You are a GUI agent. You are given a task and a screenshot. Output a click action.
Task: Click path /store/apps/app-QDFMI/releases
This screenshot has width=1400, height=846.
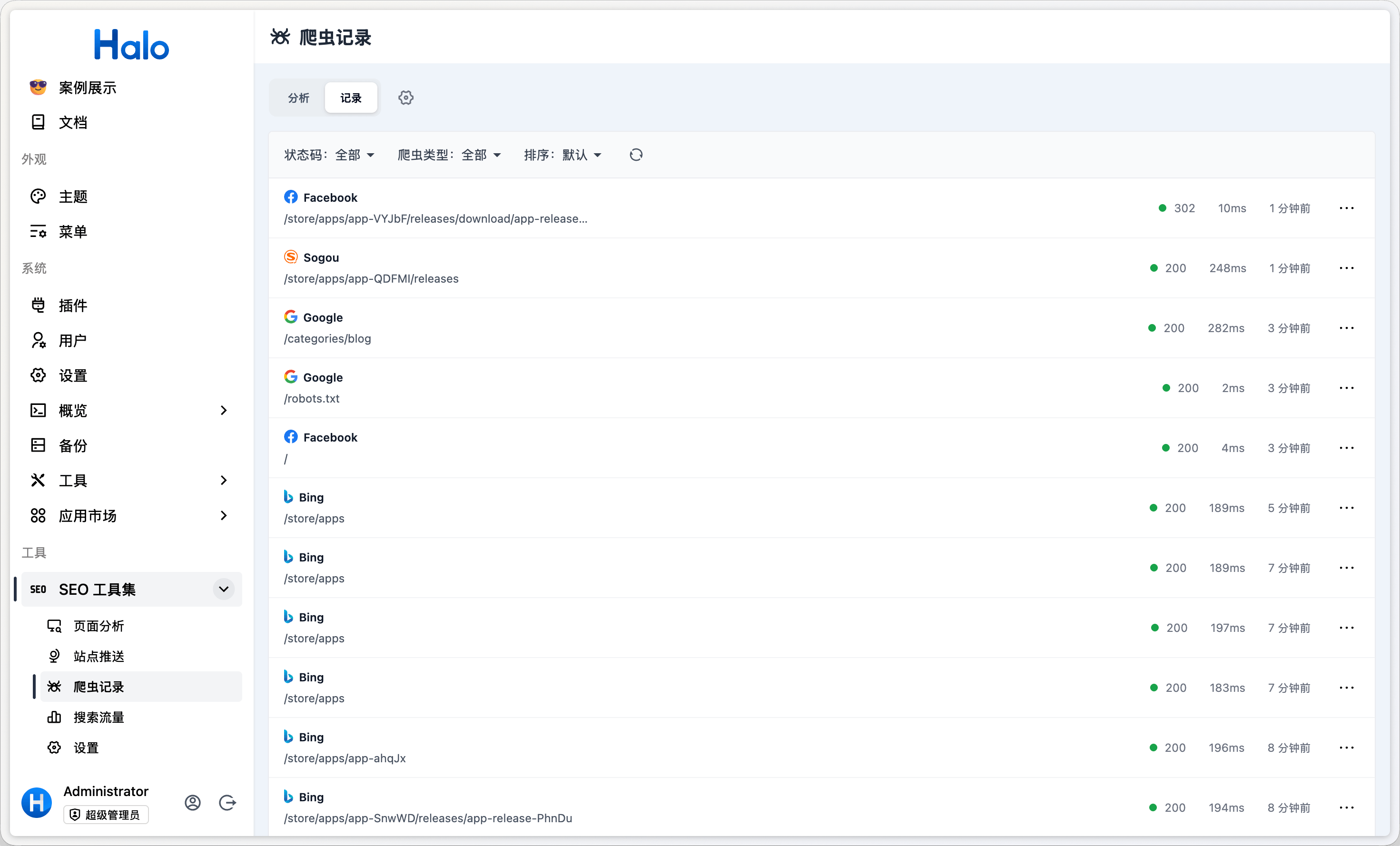[x=371, y=278]
